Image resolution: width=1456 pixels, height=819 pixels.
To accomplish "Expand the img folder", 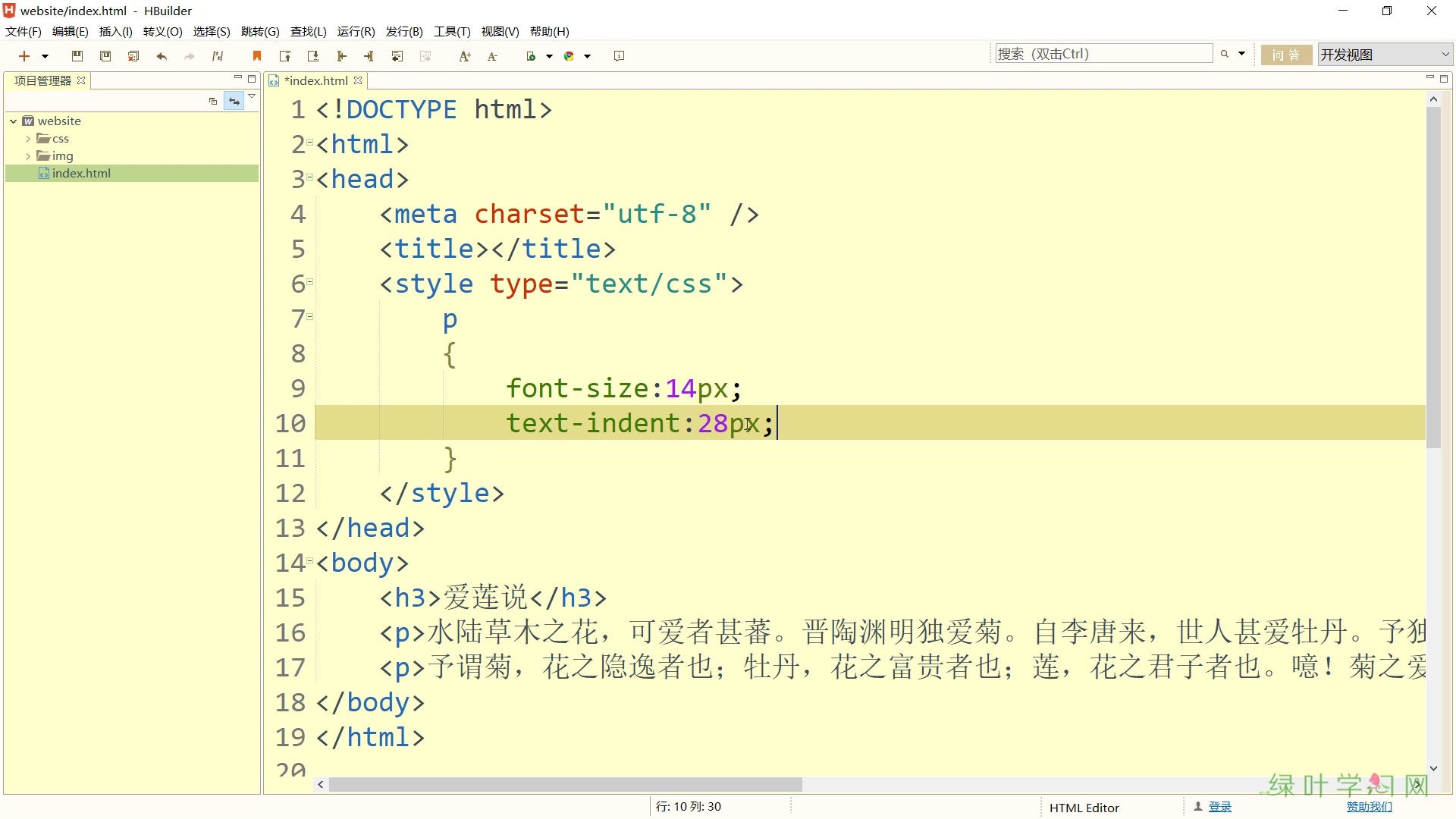I will coord(28,156).
